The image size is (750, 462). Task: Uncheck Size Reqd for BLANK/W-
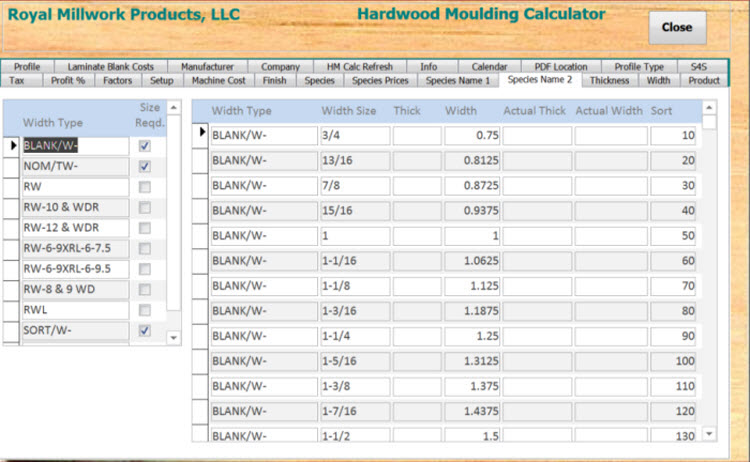coord(144,146)
